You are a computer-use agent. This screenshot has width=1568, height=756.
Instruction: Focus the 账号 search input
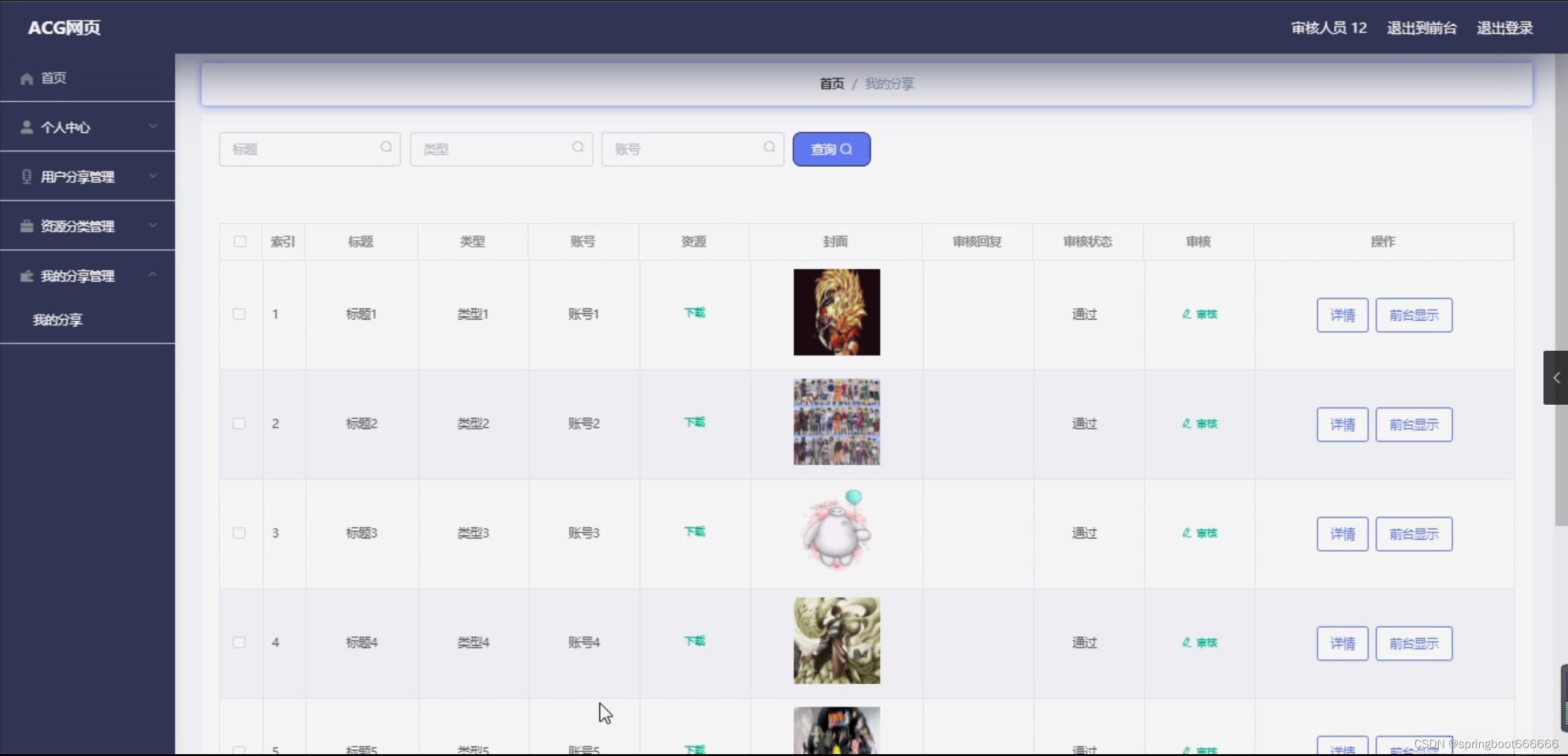click(693, 149)
